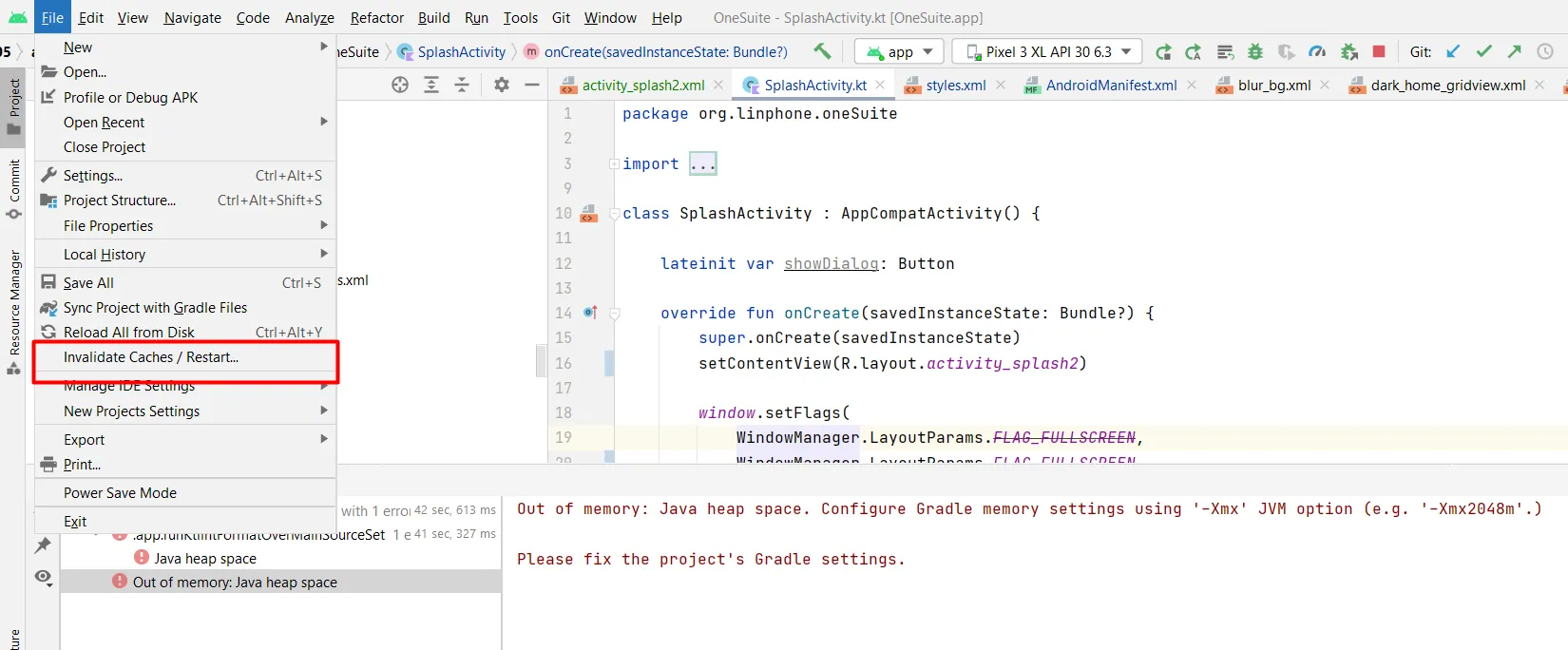Click the Git Update Project blue arrow
Image resolution: width=1568 pixels, height=650 pixels.
click(1453, 51)
